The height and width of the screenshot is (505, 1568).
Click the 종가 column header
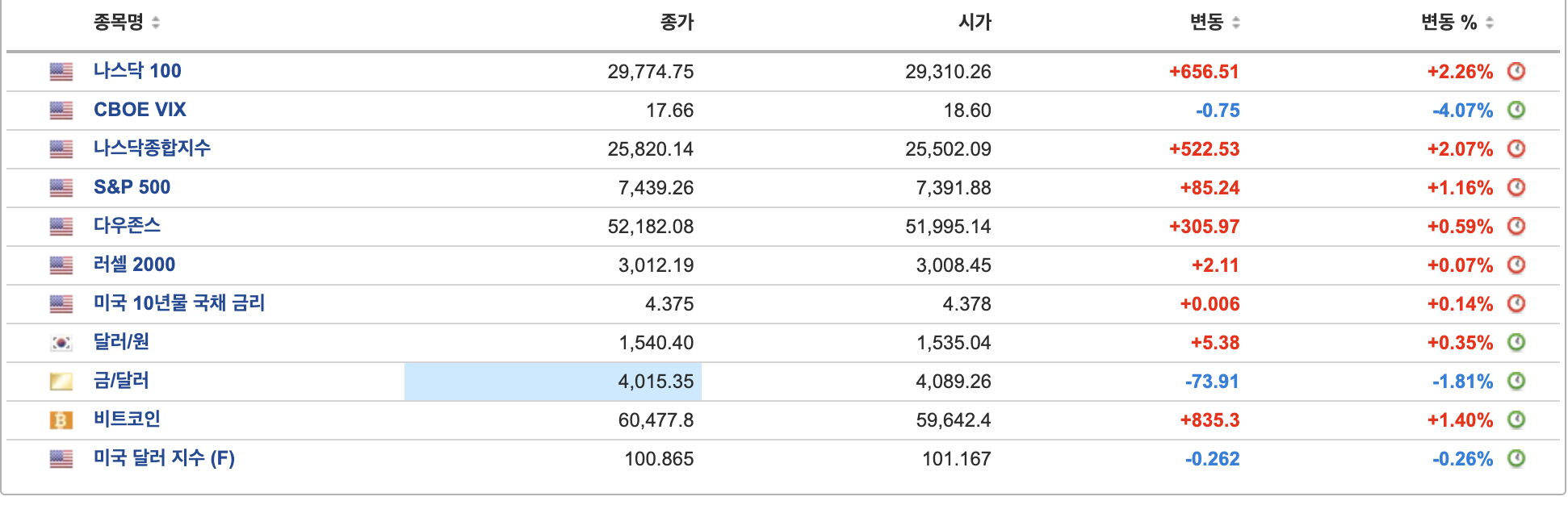point(677,23)
